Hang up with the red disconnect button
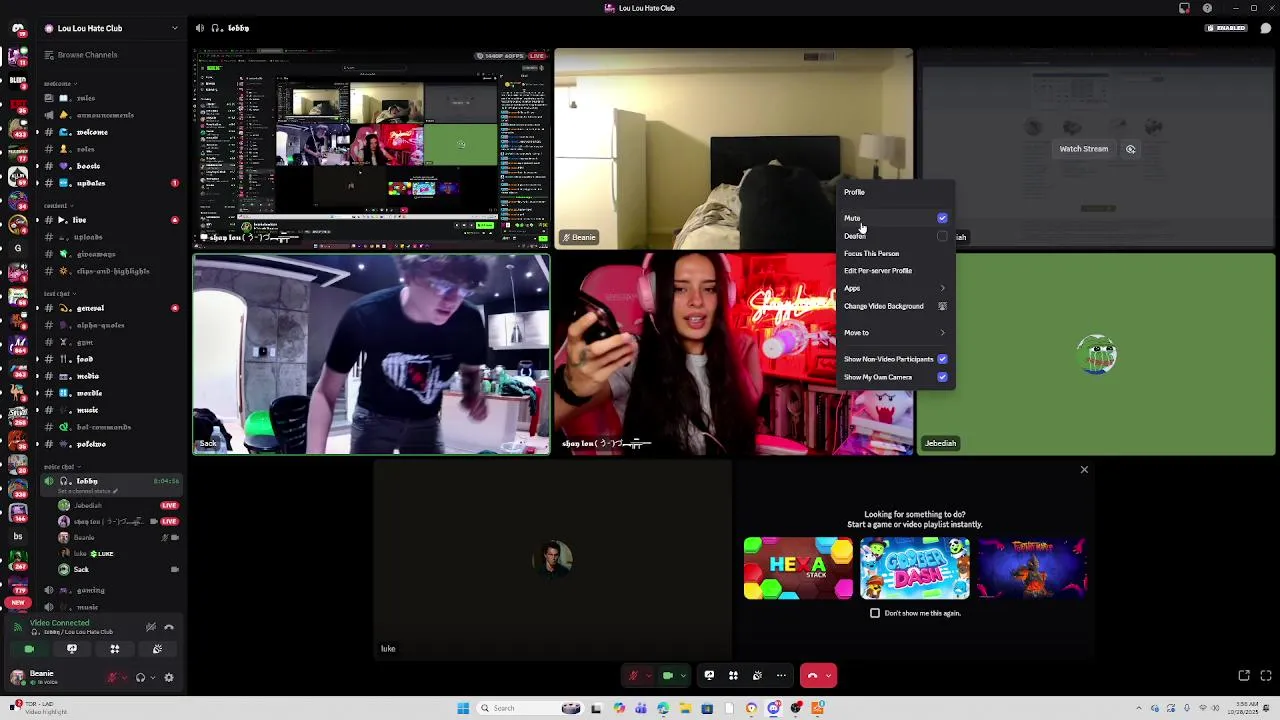Viewport: 1280px width, 720px height. [812, 675]
